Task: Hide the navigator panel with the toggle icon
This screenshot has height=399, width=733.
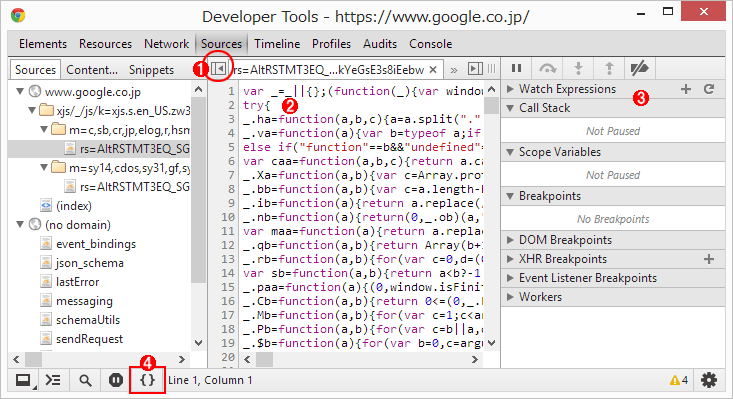Action: pyautogui.click(x=218, y=69)
